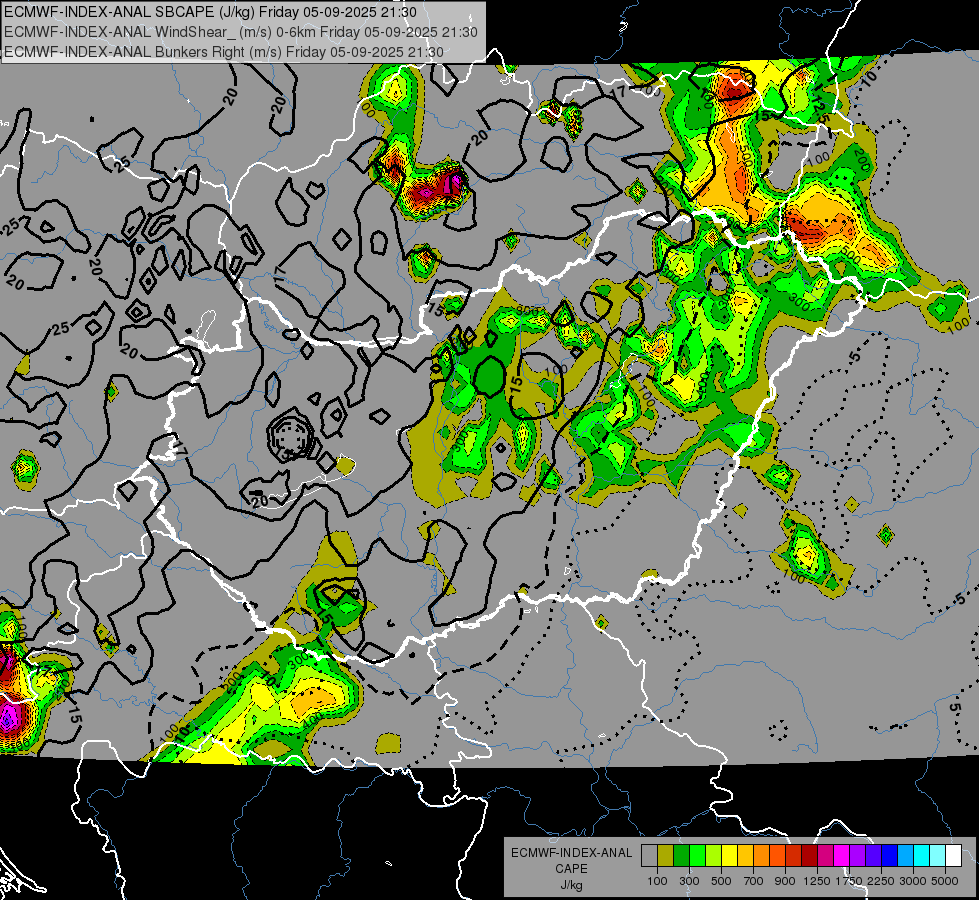Click the WindShear 0-6km title line
The width and height of the screenshot is (979, 900).
point(241,32)
